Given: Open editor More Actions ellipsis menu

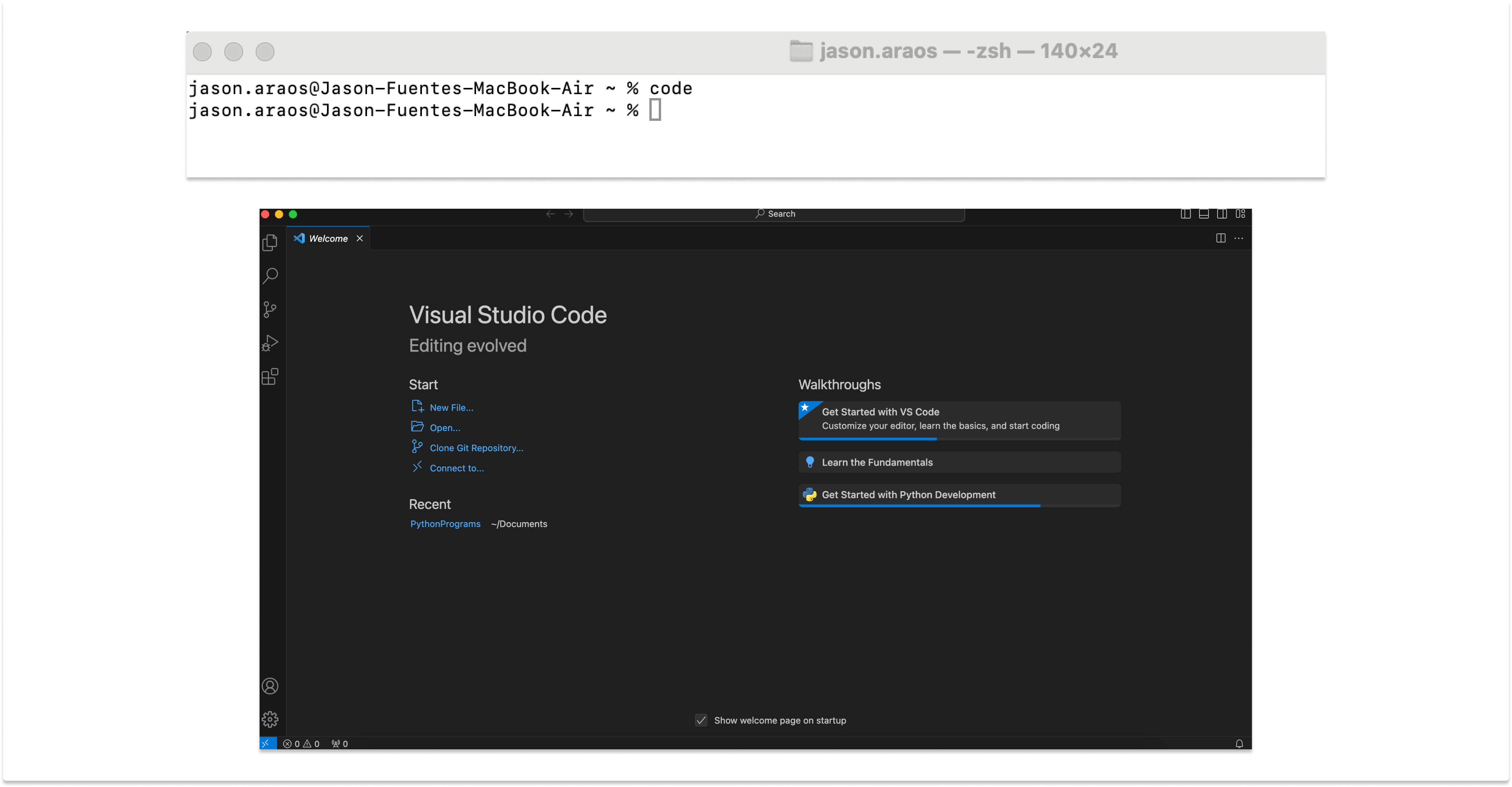Looking at the screenshot, I should coord(1238,239).
